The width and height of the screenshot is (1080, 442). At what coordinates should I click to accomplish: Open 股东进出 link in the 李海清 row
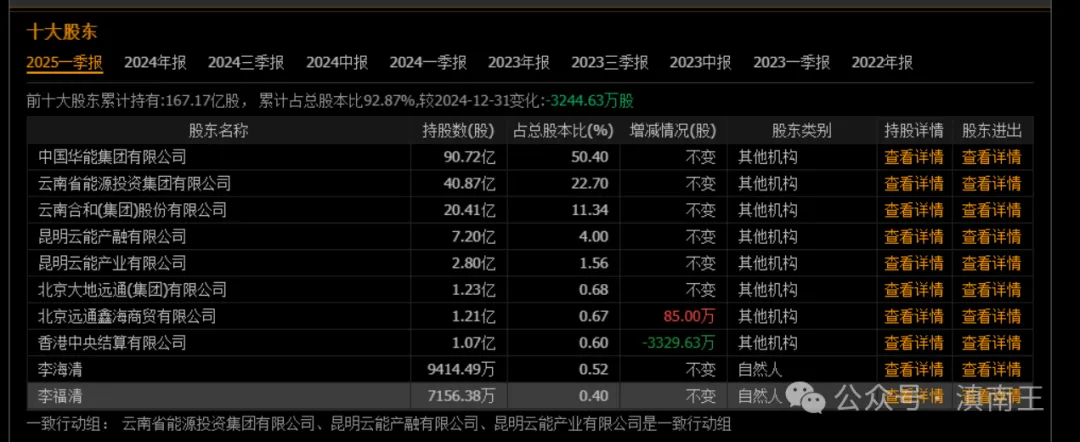[991, 369]
